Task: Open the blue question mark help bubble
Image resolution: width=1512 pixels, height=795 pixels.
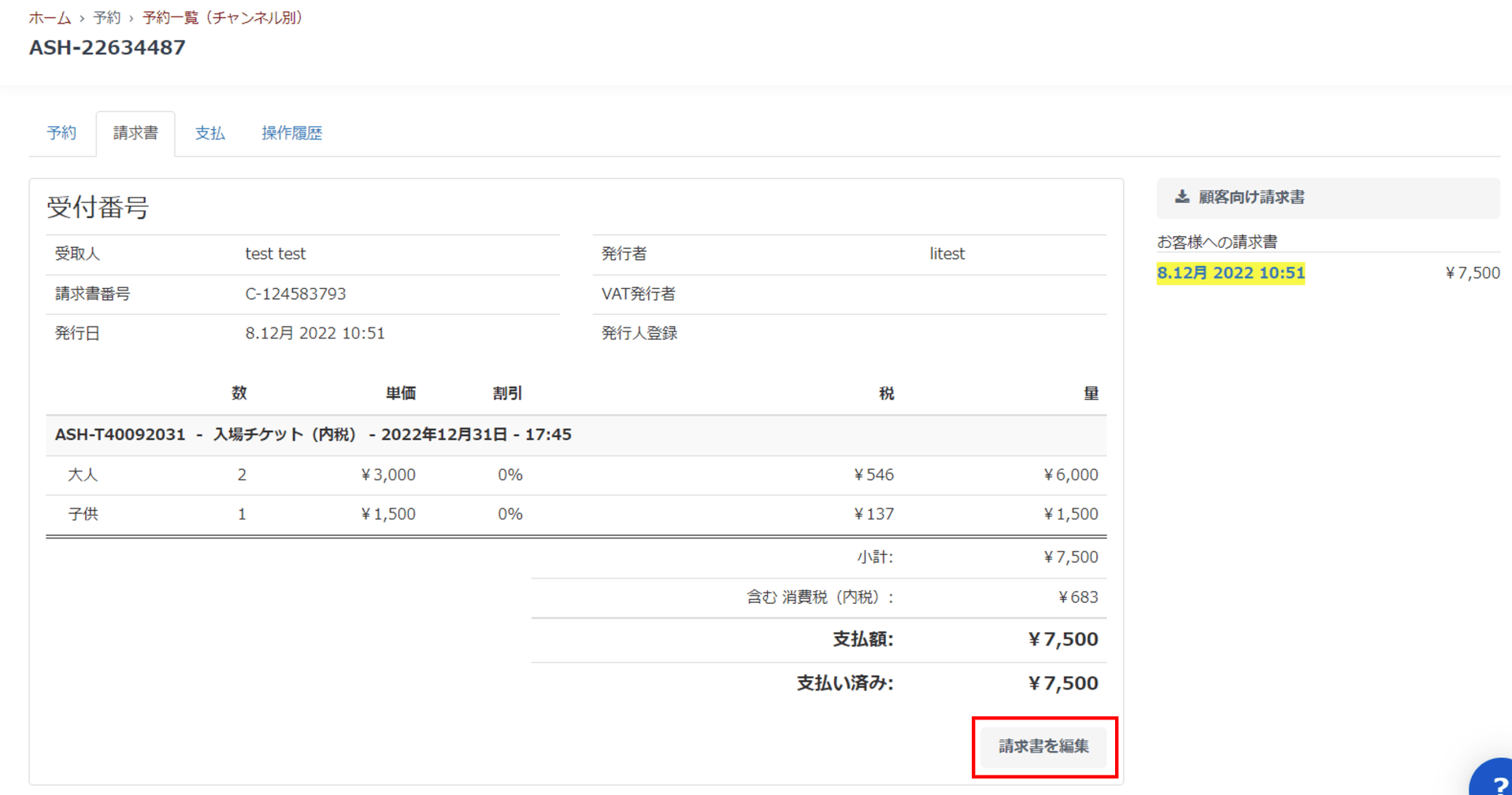Action: click(1495, 782)
